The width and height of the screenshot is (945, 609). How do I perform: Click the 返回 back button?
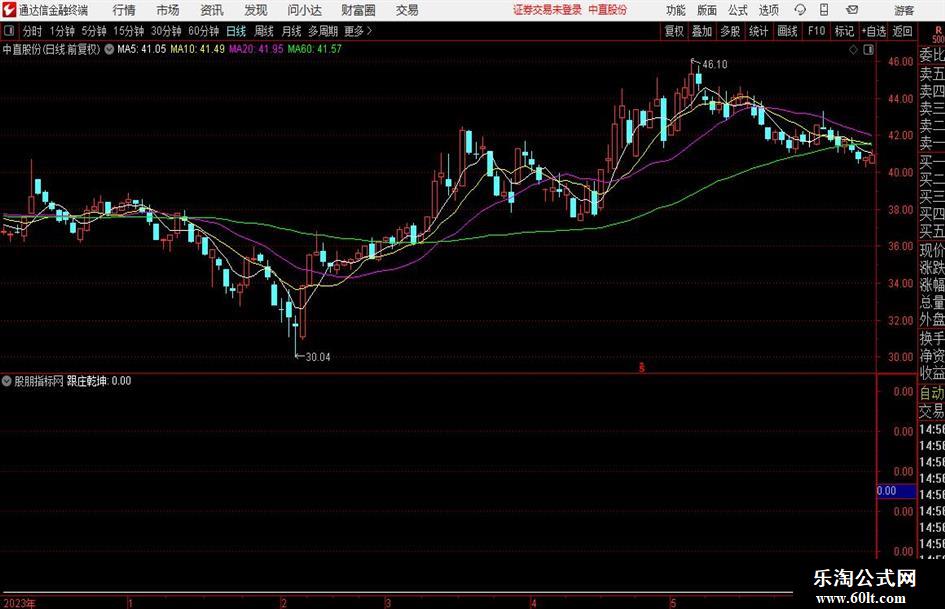[x=902, y=31]
